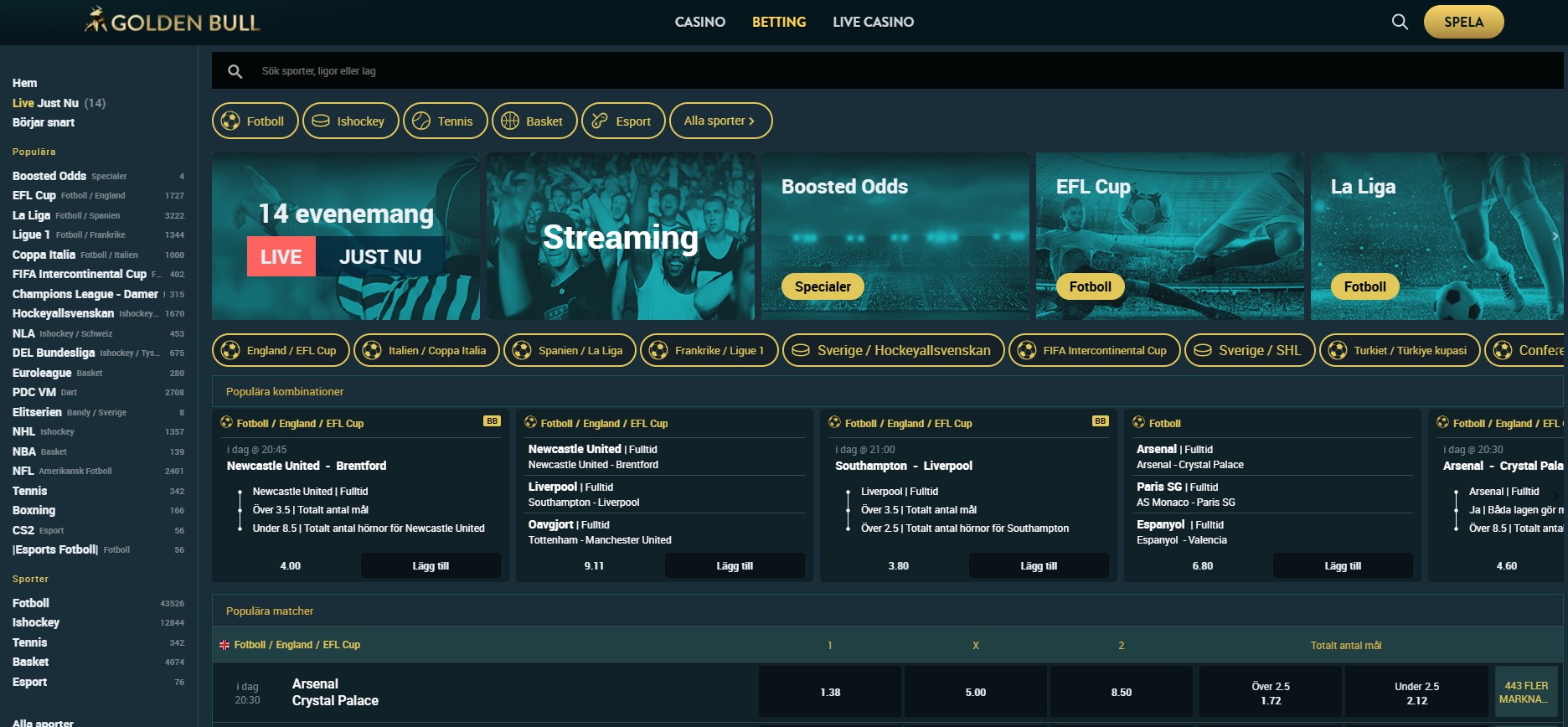Open Hockeyallsvenskan in sidebar list
1568x727 pixels.
pos(98,313)
